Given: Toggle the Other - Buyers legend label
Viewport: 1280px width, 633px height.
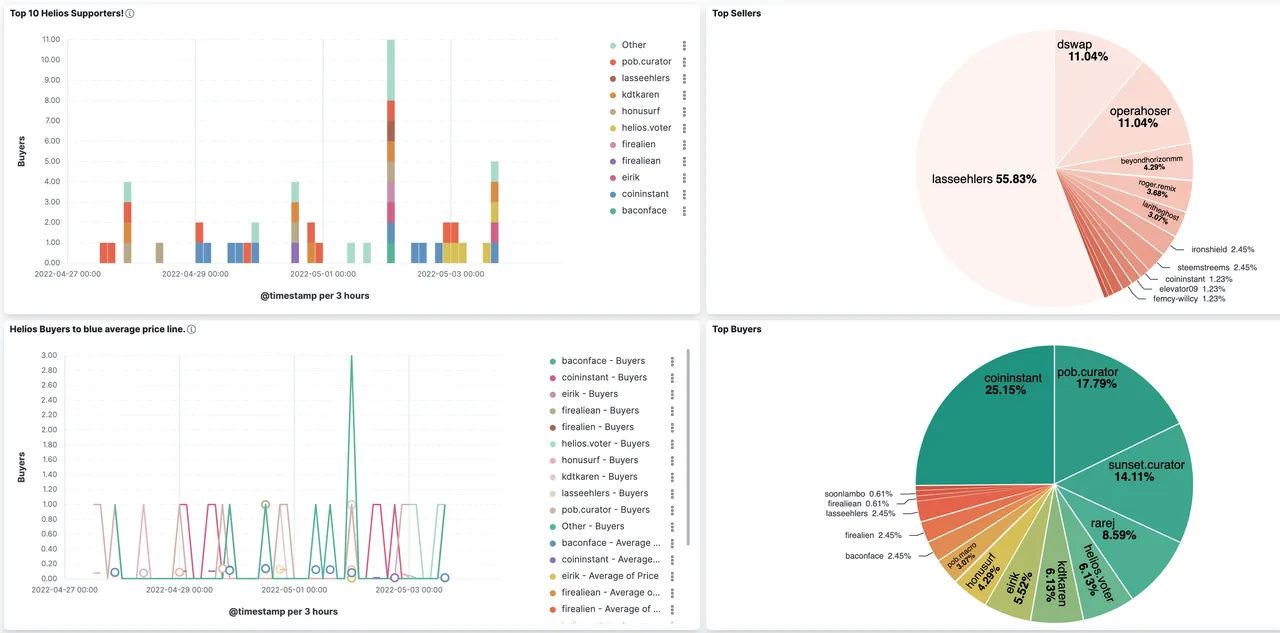Looking at the screenshot, I should pos(593,526).
